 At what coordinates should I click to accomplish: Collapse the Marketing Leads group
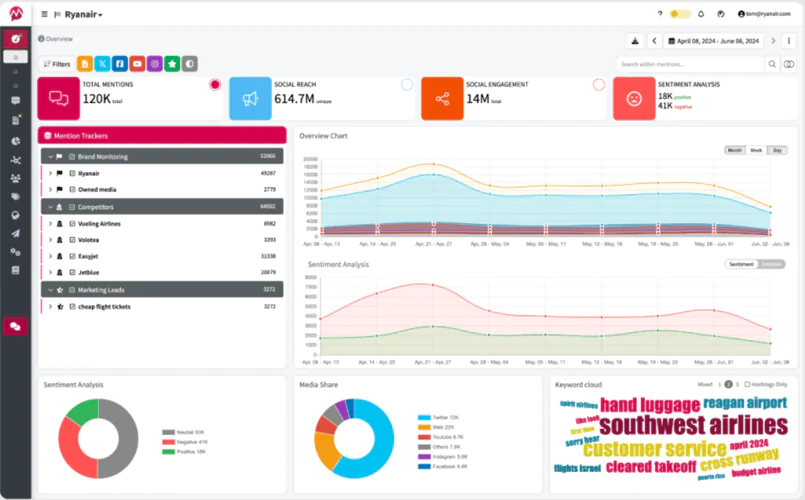(x=50, y=290)
